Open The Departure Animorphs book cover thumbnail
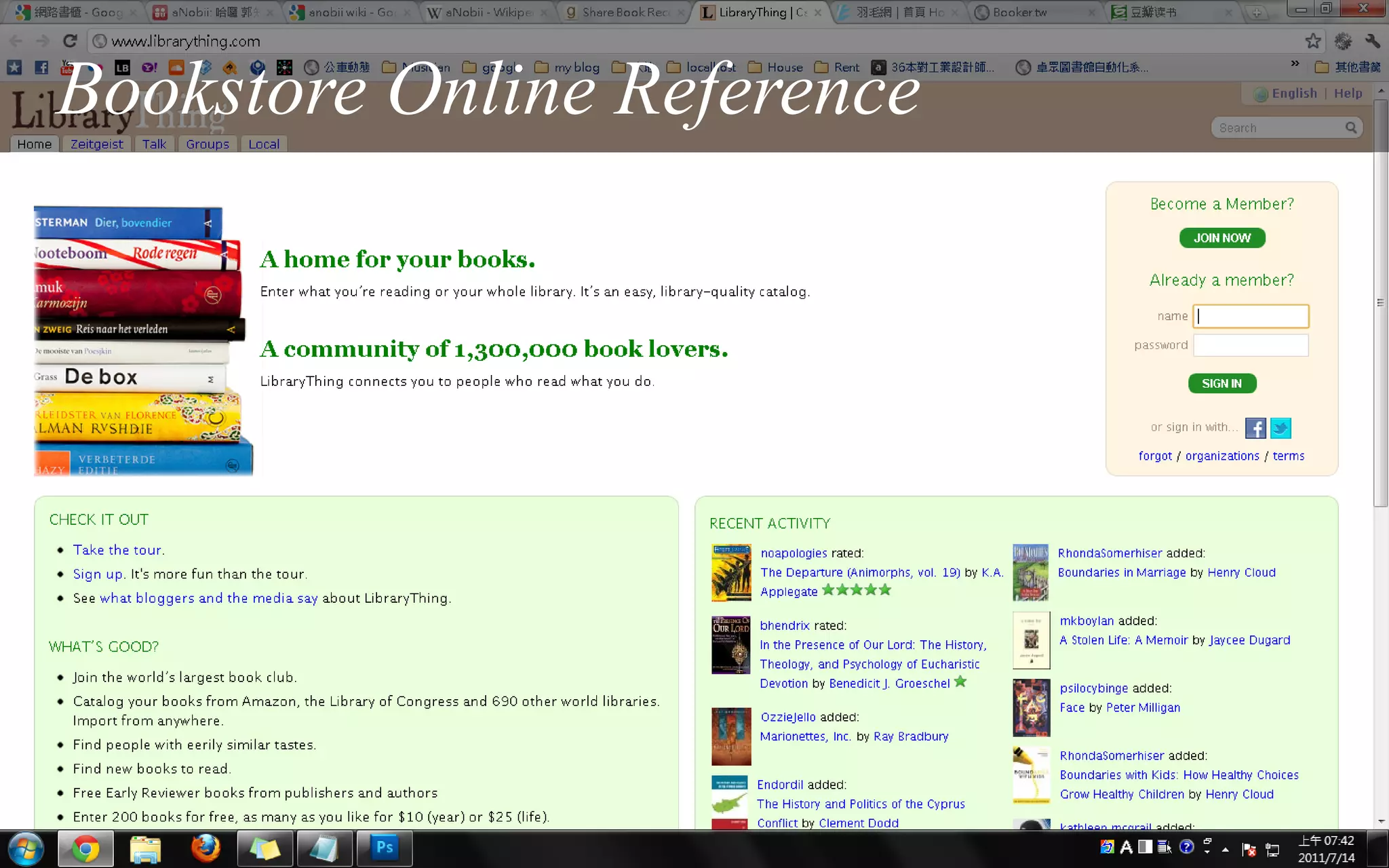This screenshot has height=868, width=1389. click(x=731, y=572)
